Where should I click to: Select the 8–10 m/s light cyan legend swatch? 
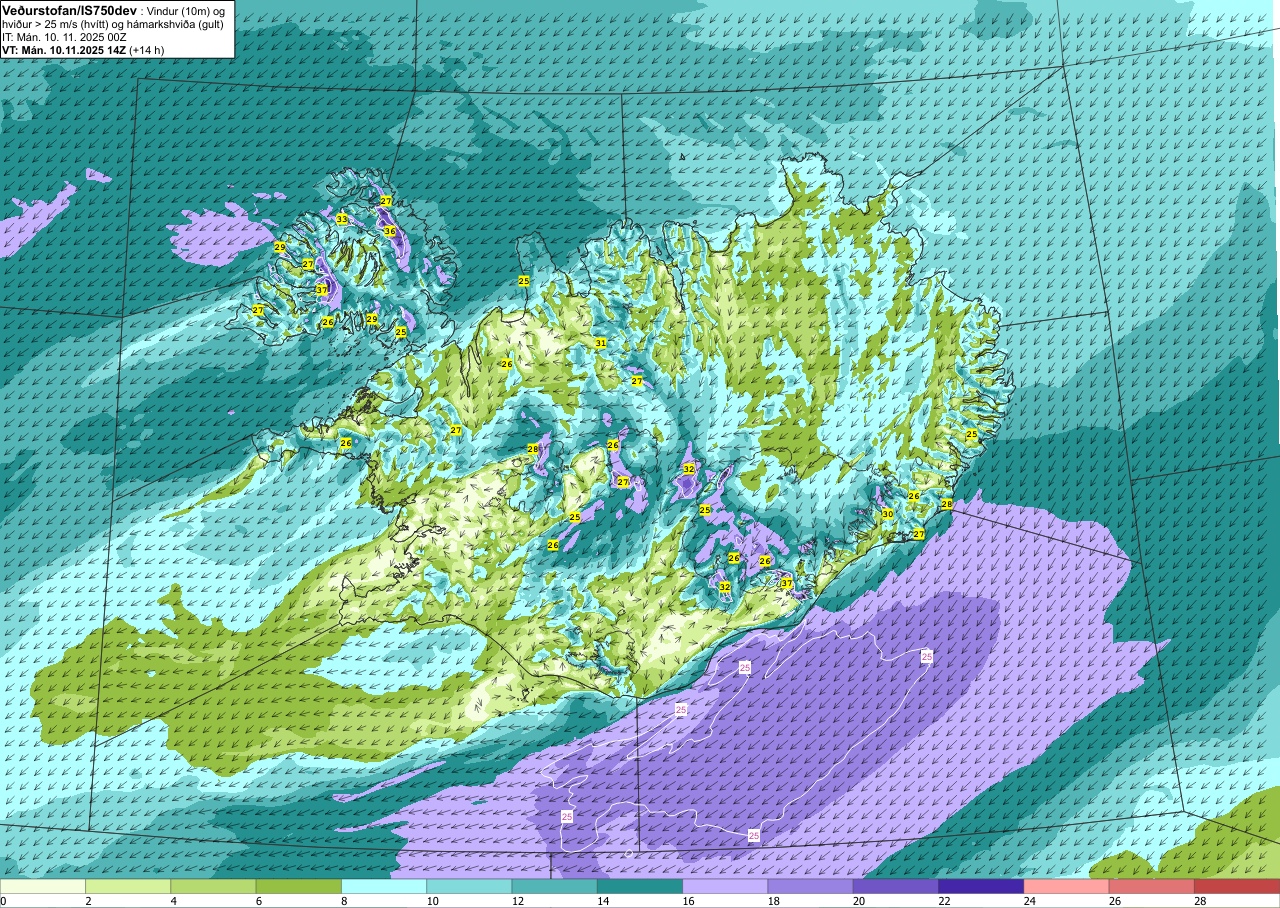(384, 886)
